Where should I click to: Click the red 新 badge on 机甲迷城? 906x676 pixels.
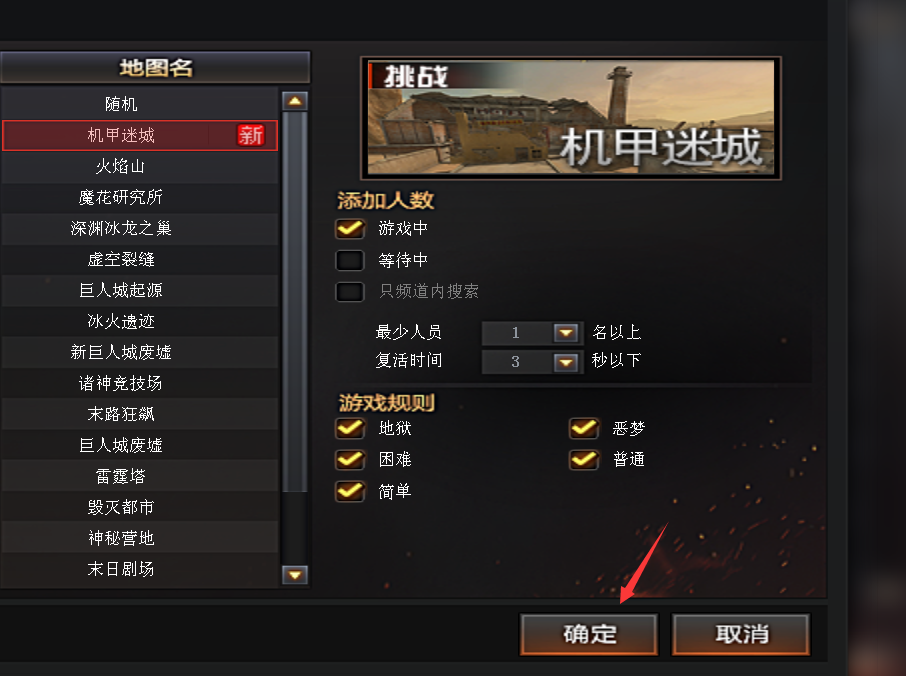pos(251,135)
